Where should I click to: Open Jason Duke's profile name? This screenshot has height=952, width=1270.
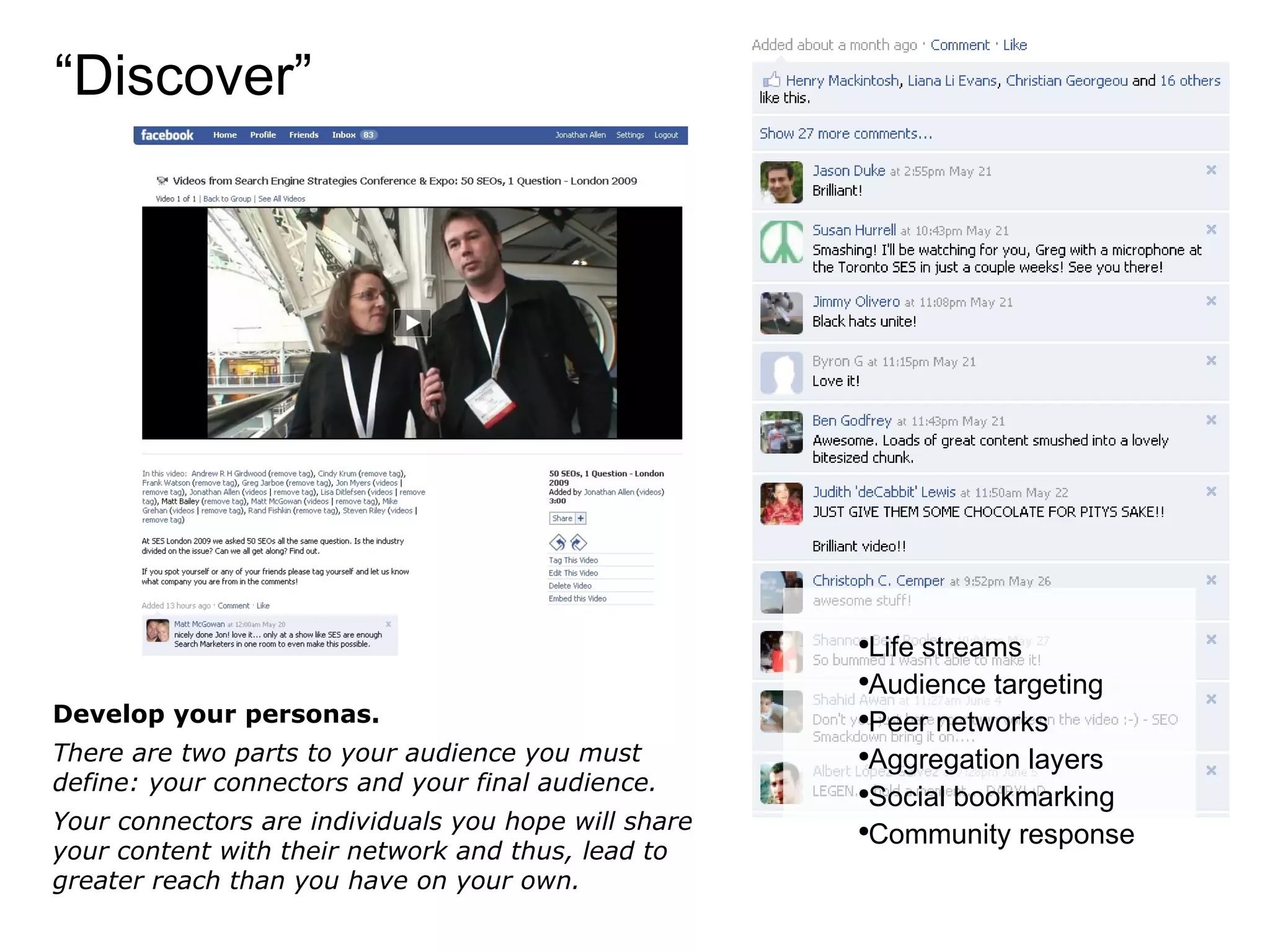pyautogui.click(x=848, y=171)
